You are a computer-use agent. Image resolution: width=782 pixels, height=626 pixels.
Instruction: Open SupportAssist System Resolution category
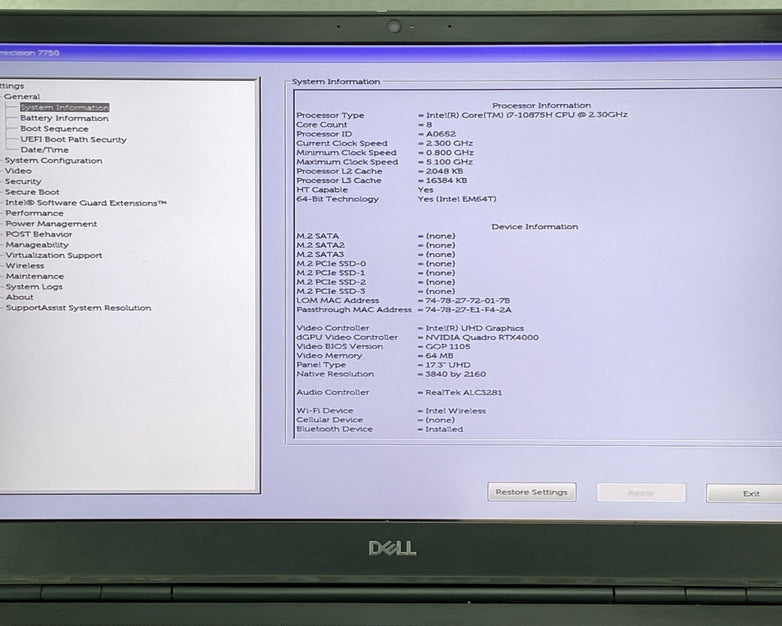(78, 308)
